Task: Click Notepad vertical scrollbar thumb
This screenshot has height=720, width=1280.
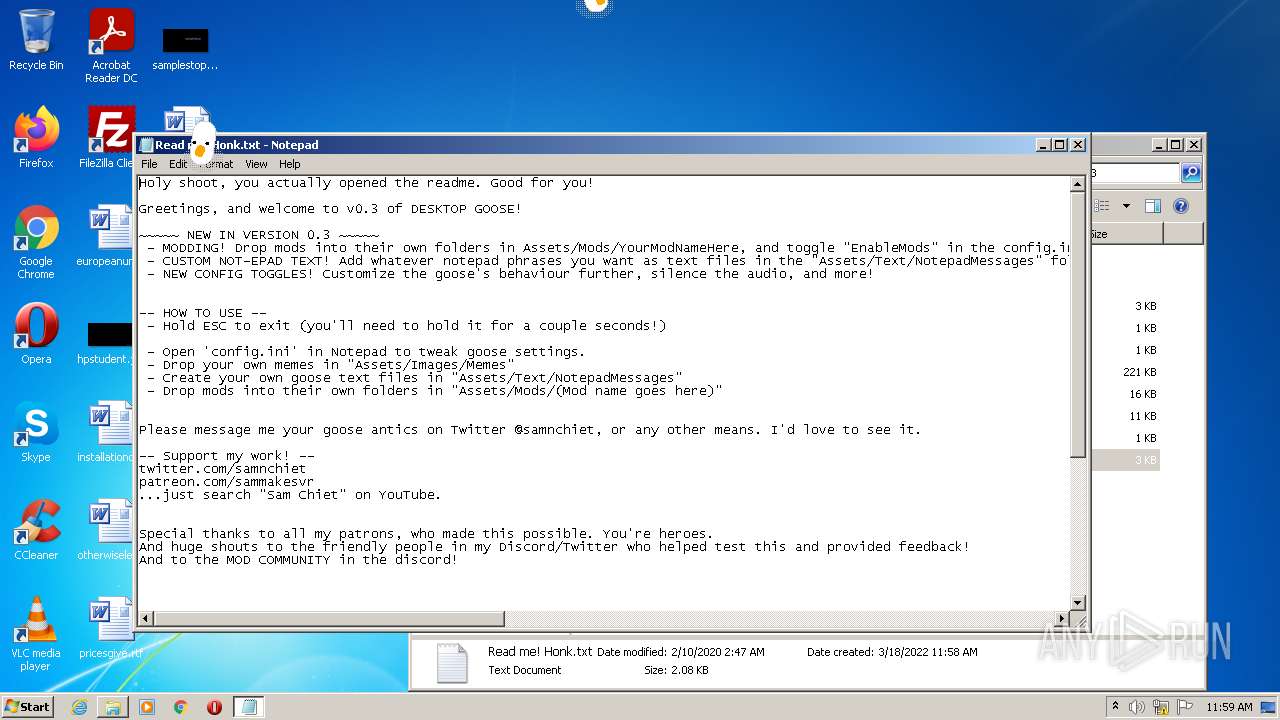Action: click(1078, 325)
